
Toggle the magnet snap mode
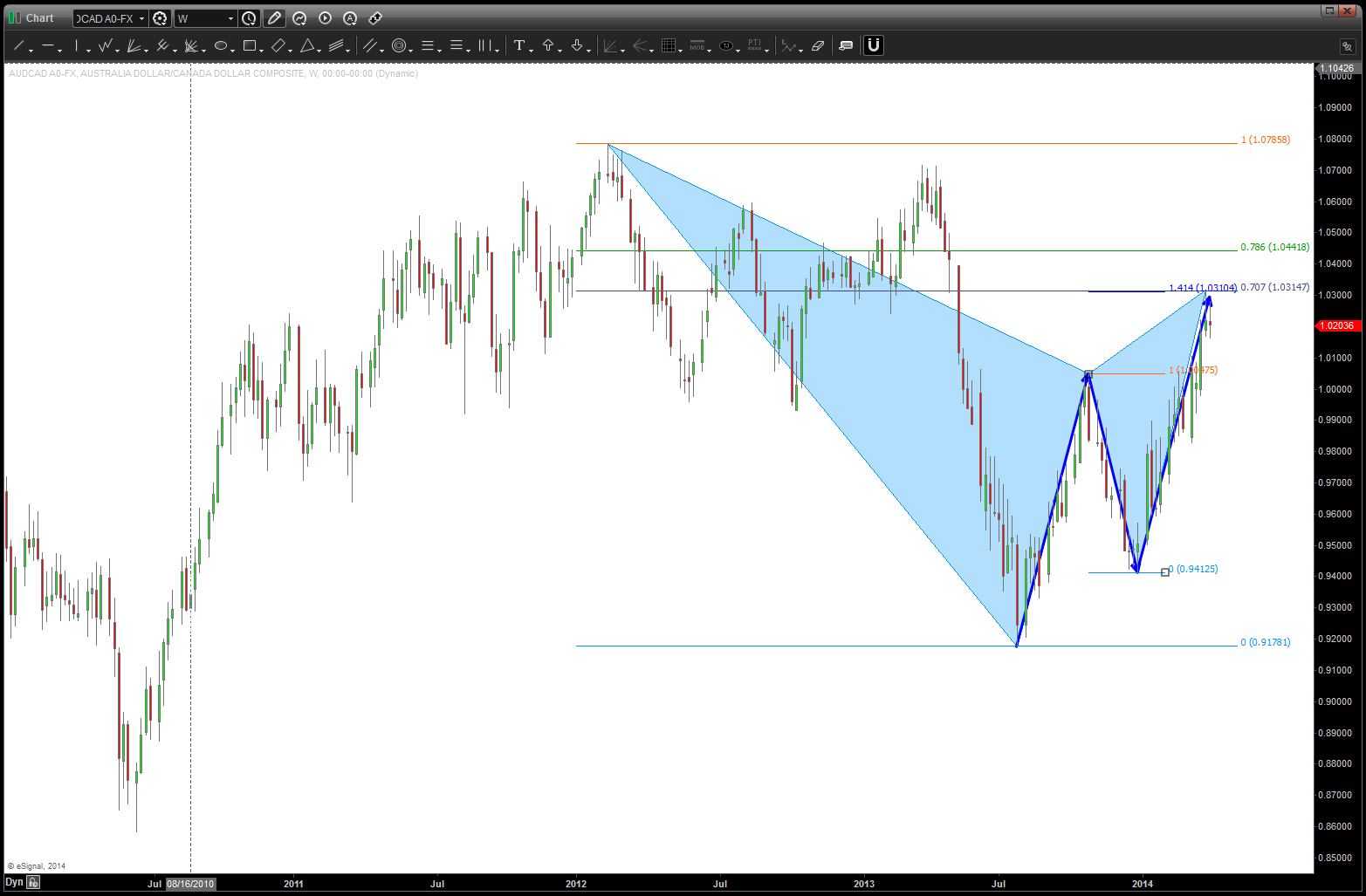[873, 45]
